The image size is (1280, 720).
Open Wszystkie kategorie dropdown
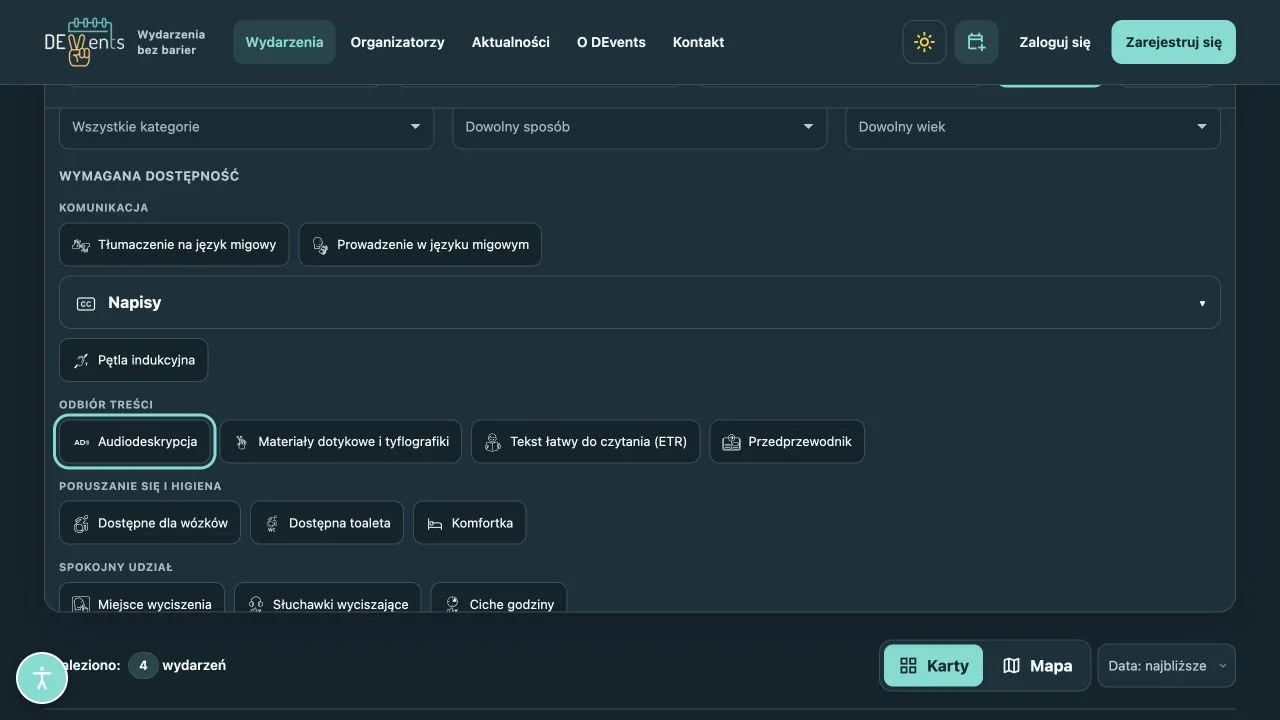pyautogui.click(x=247, y=127)
